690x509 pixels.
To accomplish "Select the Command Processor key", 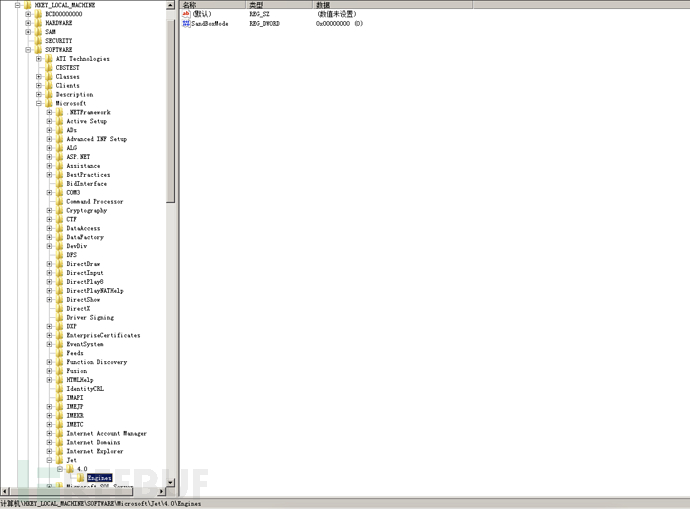I will pos(94,202).
